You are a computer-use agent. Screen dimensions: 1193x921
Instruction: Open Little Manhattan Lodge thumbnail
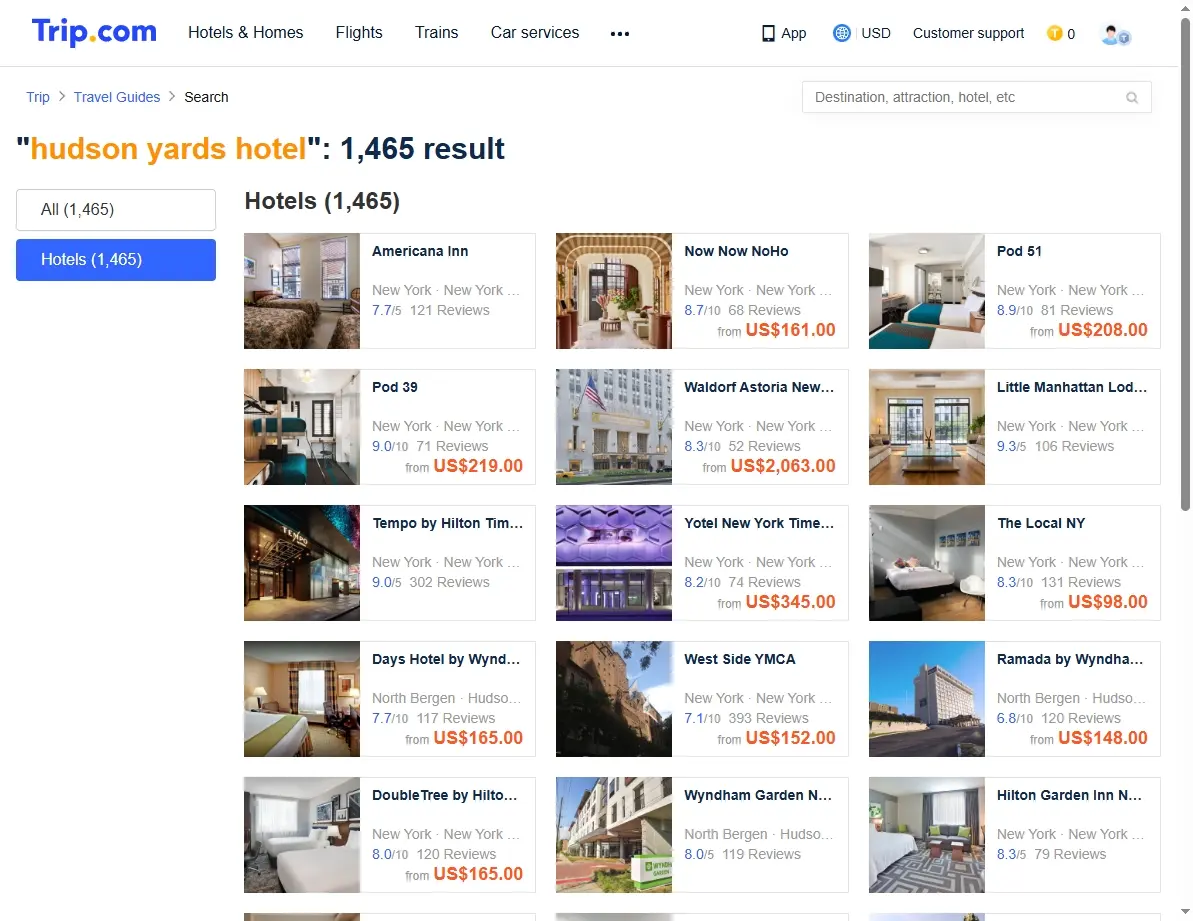(x=927, y=427)
